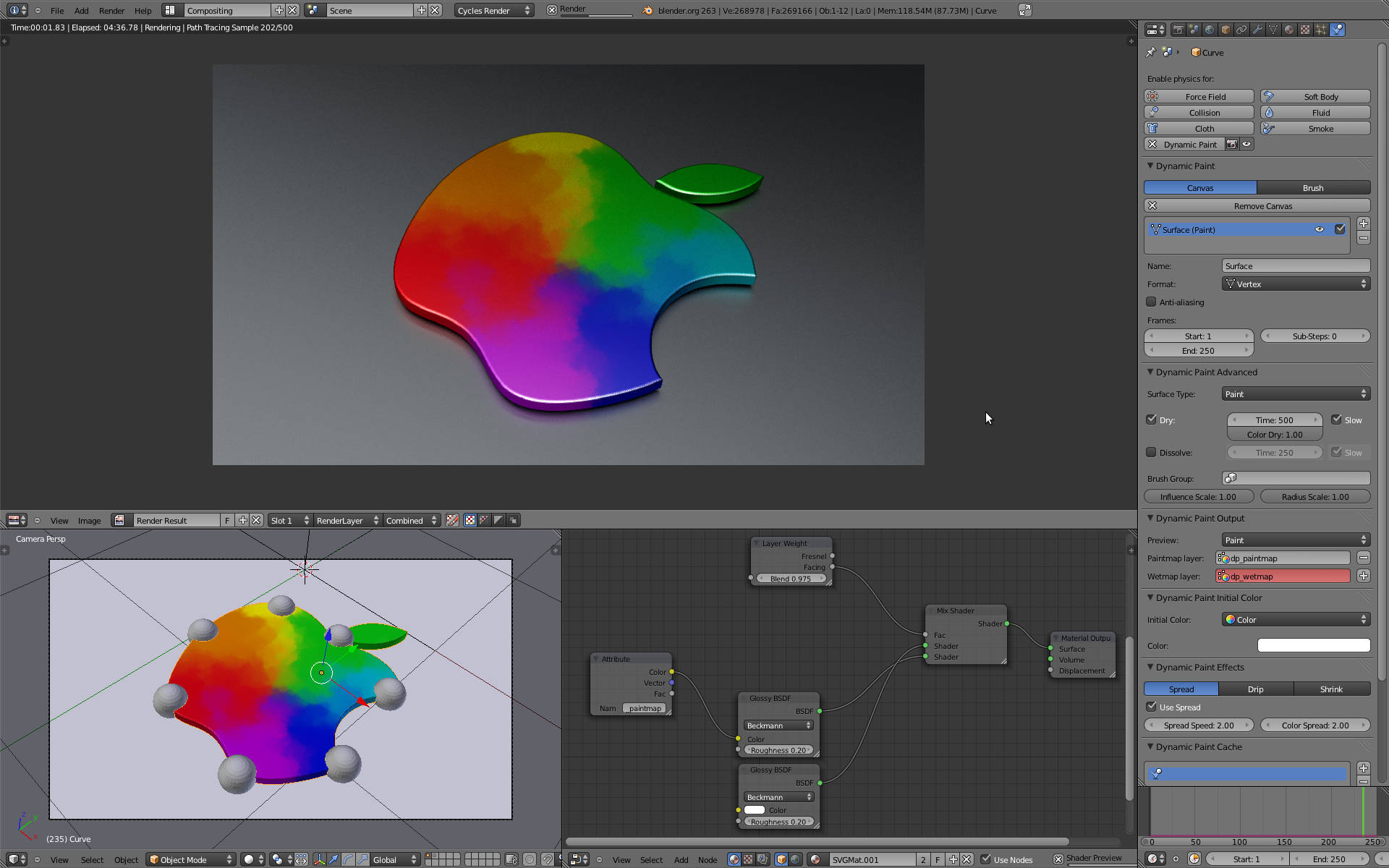Click the Canvas button in Dynamic Paint
This screenshot has height=868, width=1389.
coord(1199,187)
